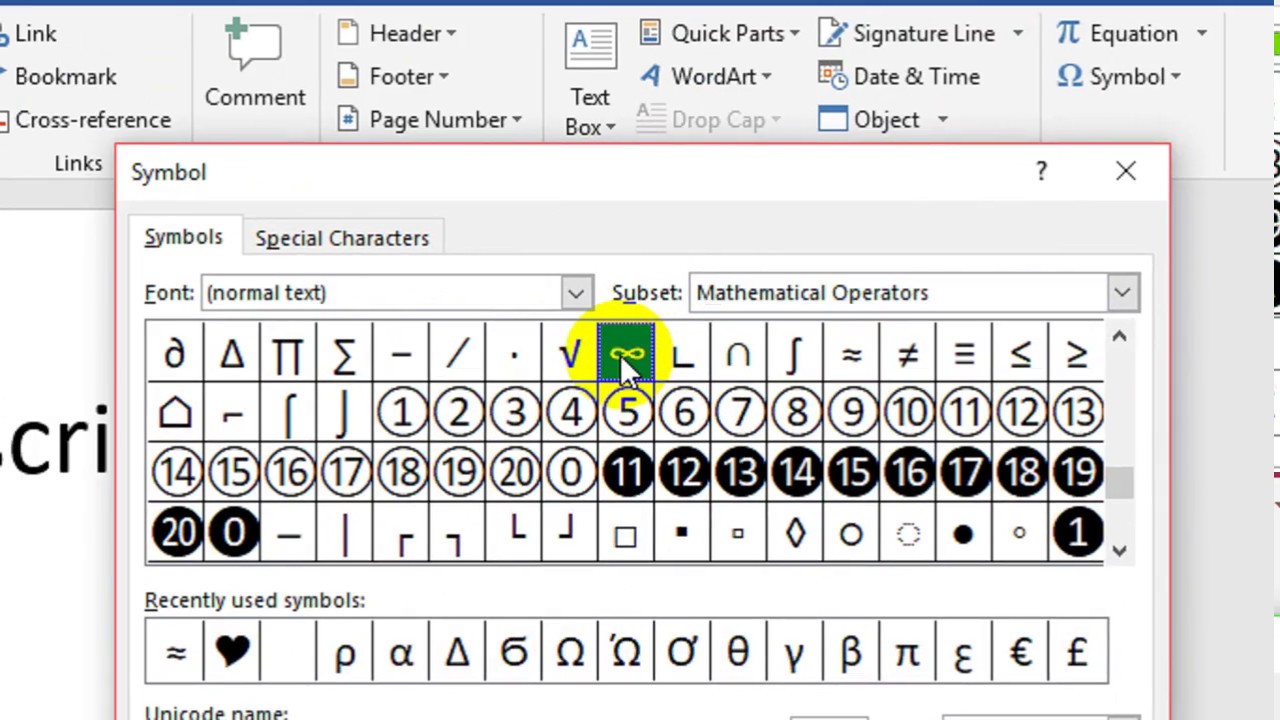Open Symbol dialog help
This screenshot has width=1280, height=720.
pos(1041,171)
